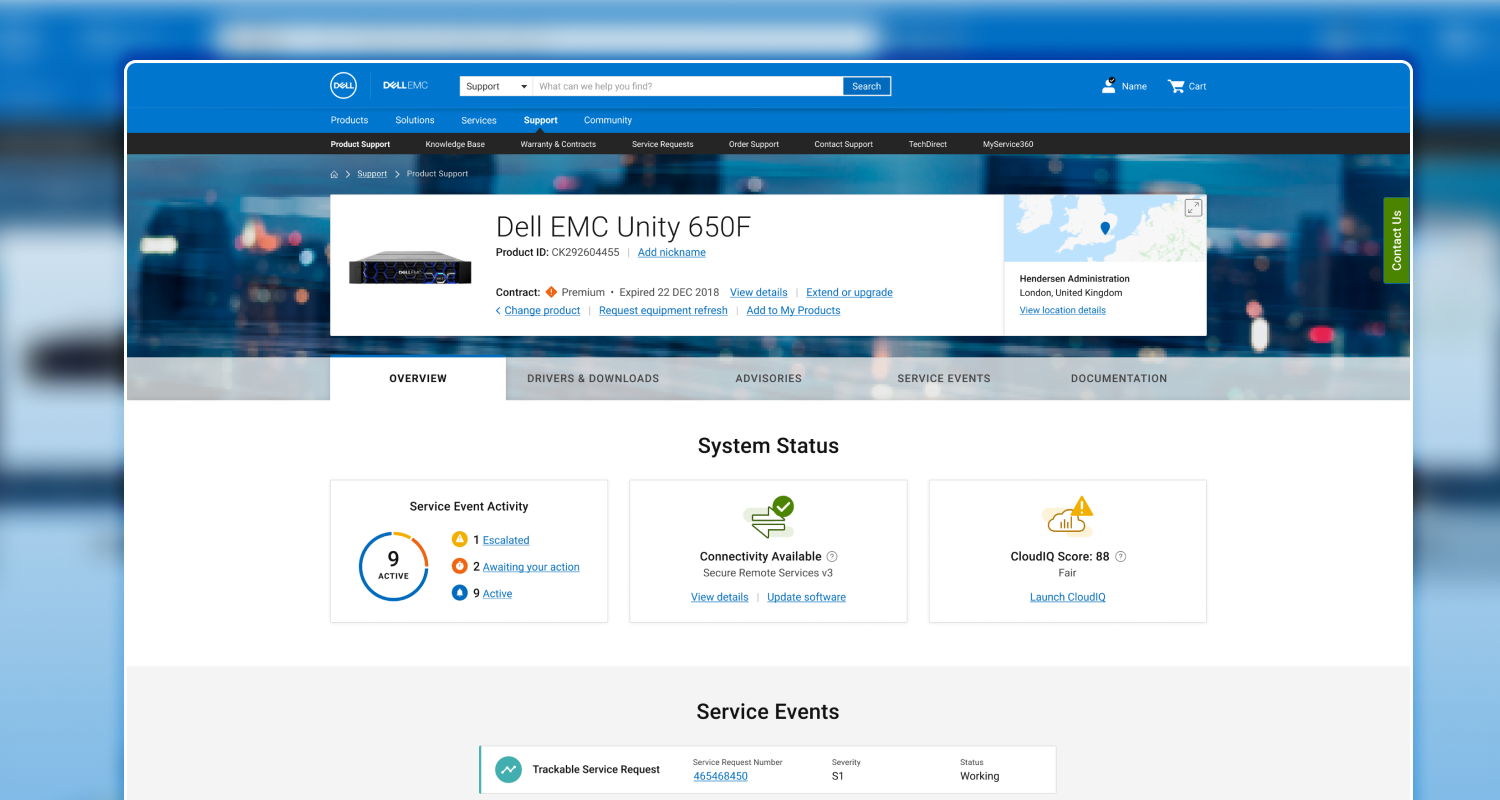This screenshot has width=1500, height=800.
Task: Click the orange Awaiting your action icon
Action: click(460, 566)
